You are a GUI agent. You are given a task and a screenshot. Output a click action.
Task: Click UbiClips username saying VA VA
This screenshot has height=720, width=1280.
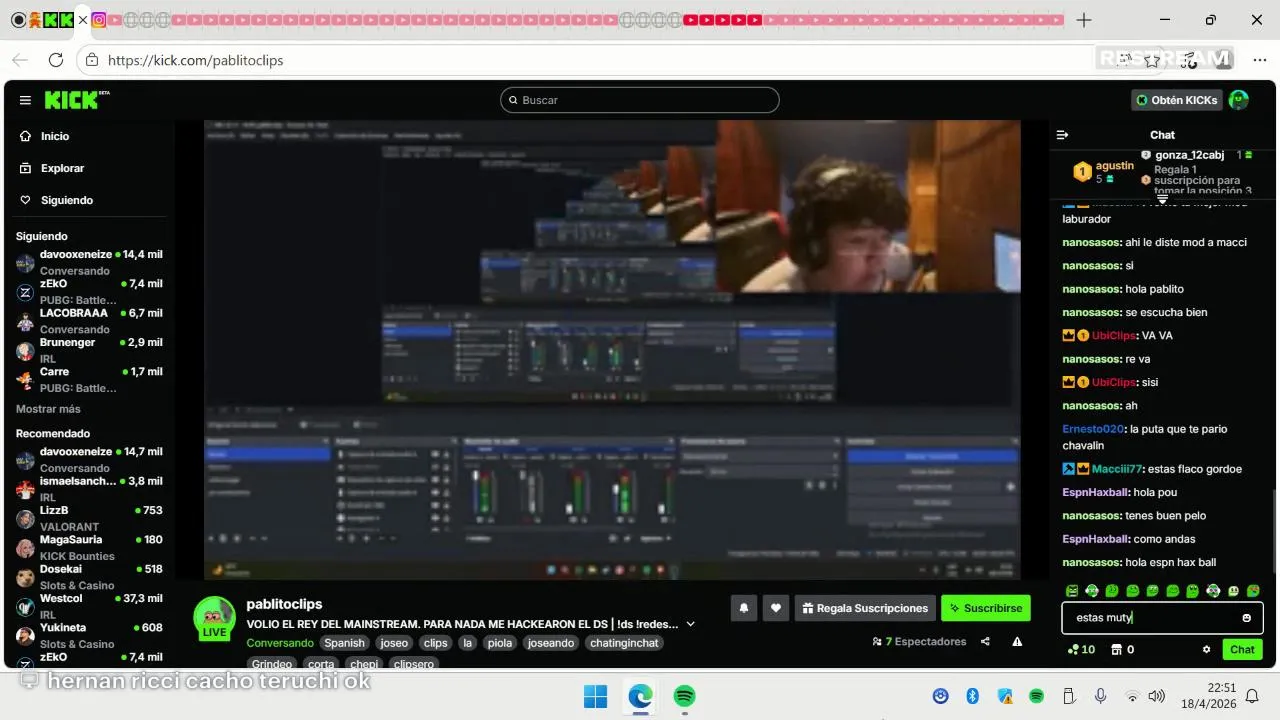click(1114, 335)
